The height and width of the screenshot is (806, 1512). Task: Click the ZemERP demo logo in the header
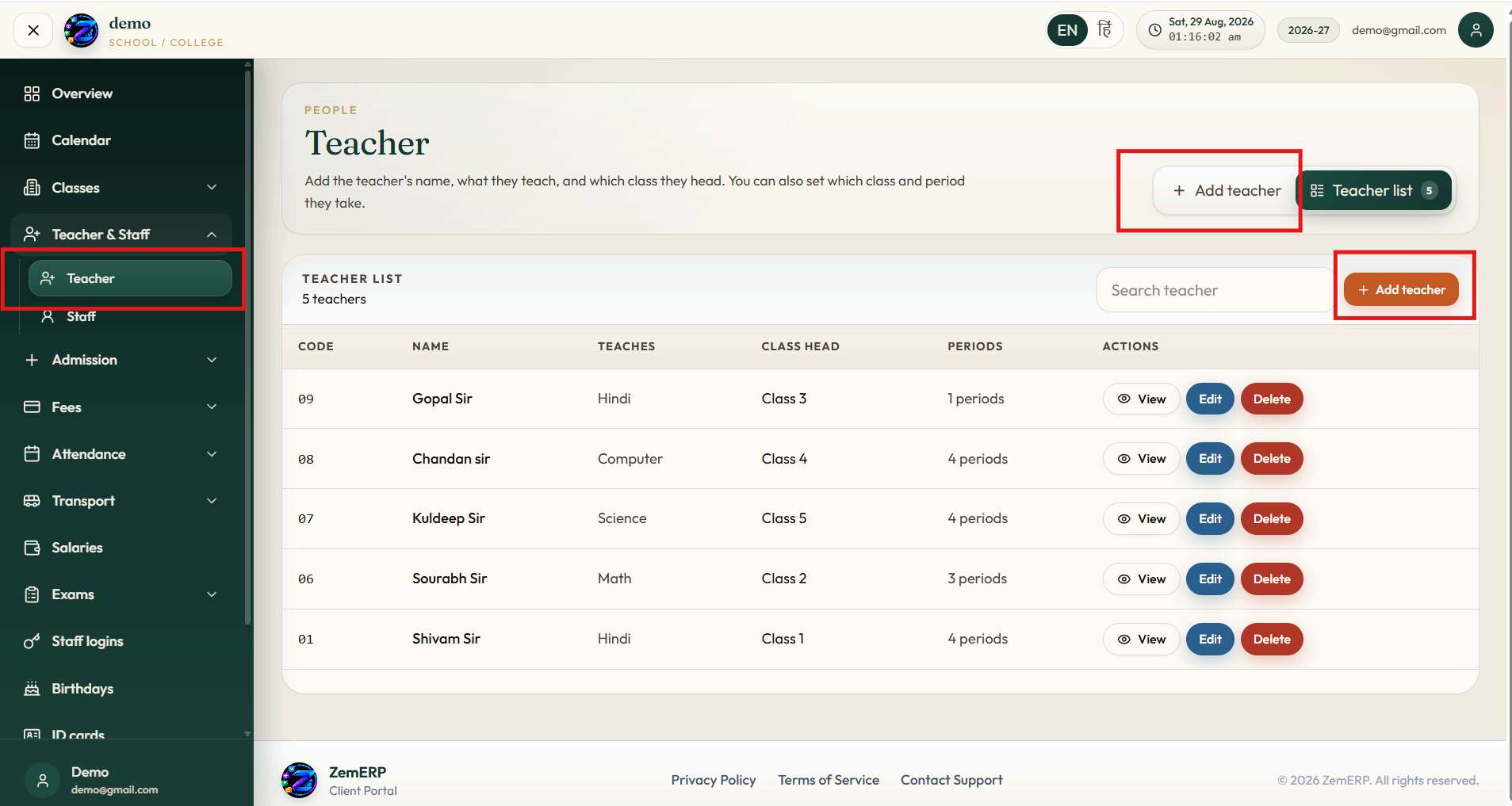pos(81,31)
